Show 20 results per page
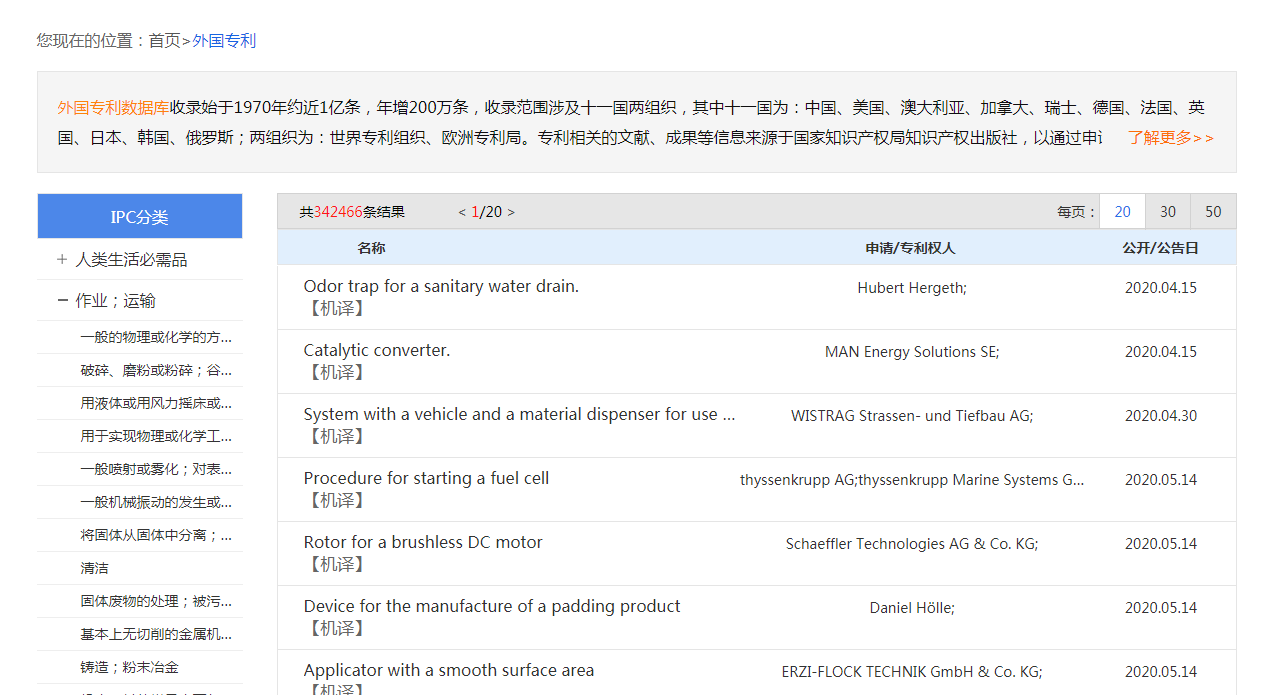This screenshot has height=695, width=1262. (1123, 212)
